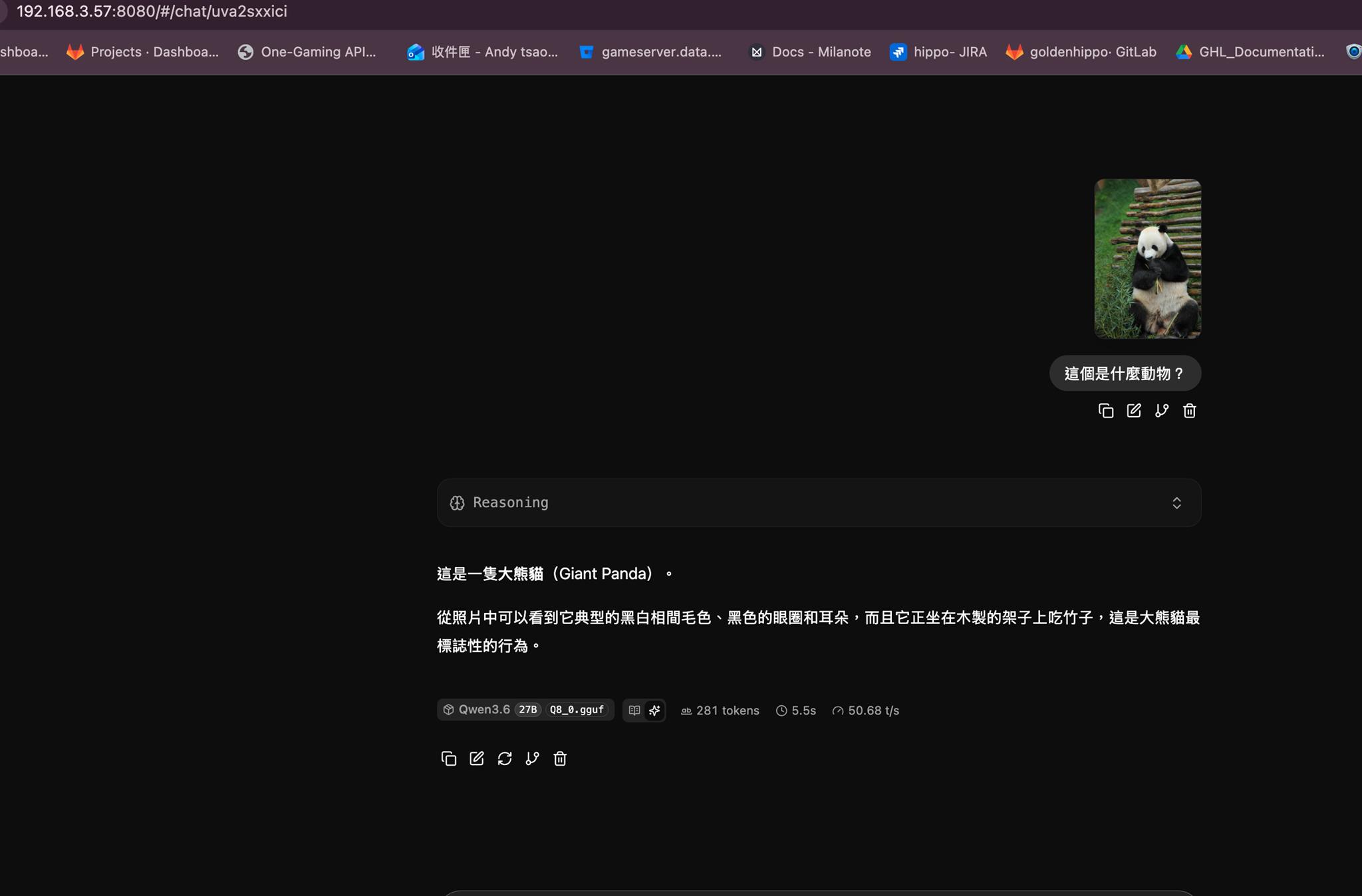
Task: Regenerate the assistant's response
Action: pos(505,758)
